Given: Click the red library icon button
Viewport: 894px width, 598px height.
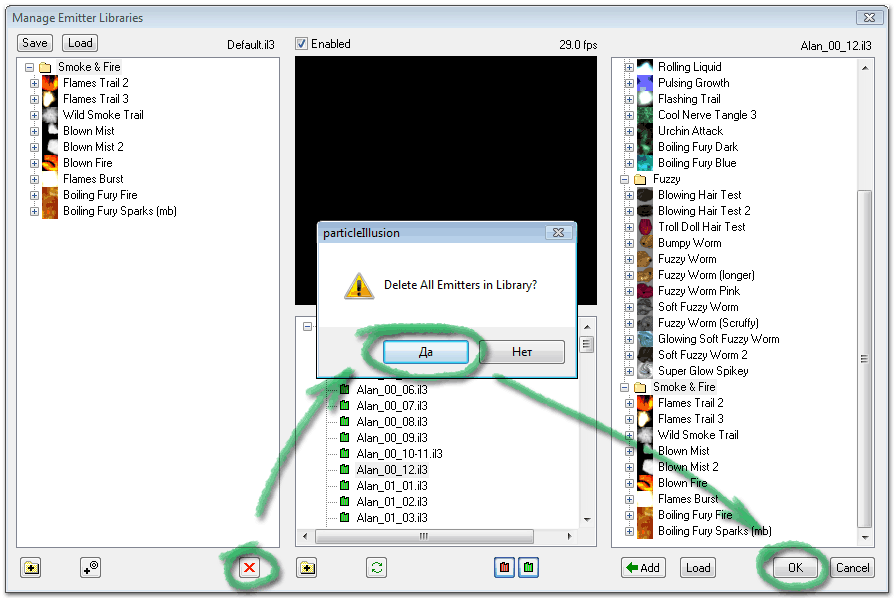Looking at the screenshot, I should (x=505, y=568).
